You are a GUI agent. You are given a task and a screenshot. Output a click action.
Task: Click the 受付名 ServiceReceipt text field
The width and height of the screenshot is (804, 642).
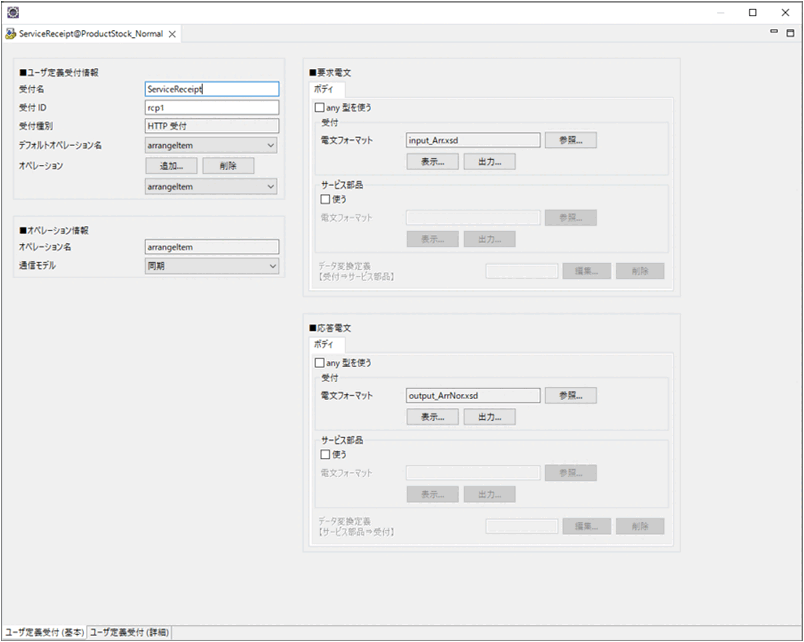211,89
